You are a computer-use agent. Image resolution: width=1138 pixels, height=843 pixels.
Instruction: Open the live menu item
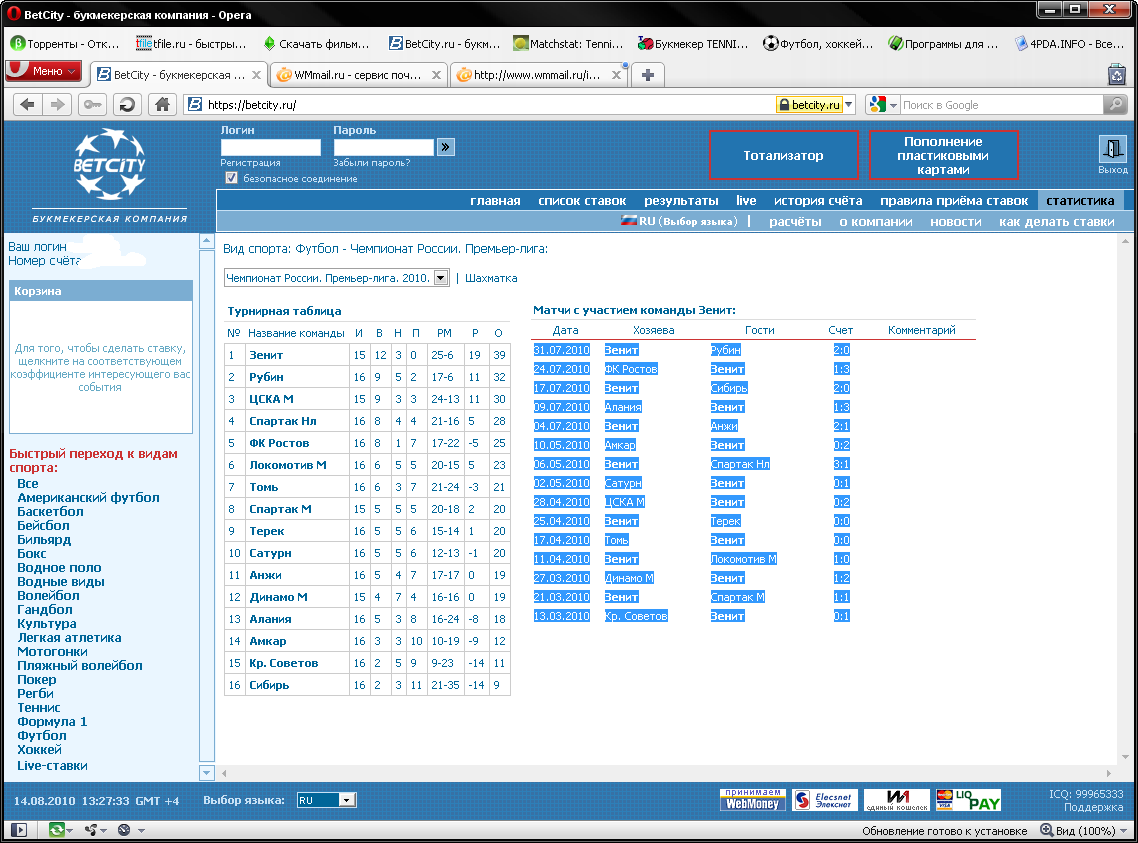tap(746, 201)
